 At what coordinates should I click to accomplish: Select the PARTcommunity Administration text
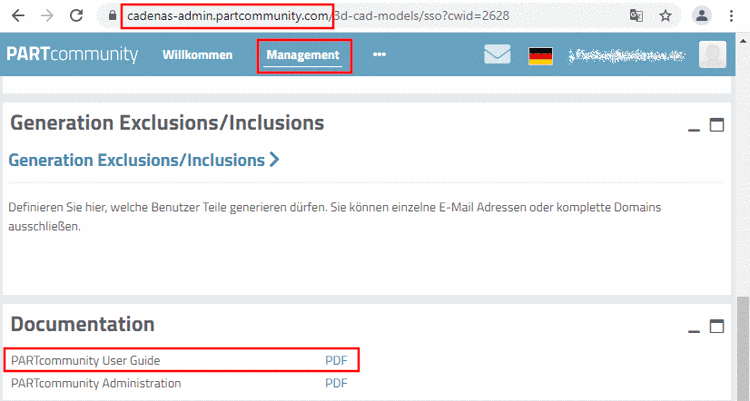pyautogui.click(x=96, y=383)
